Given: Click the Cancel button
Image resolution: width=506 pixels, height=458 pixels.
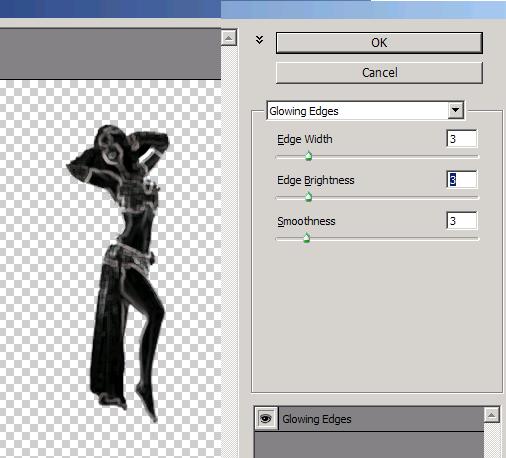Looking at the screenshot, I should 379,73.
